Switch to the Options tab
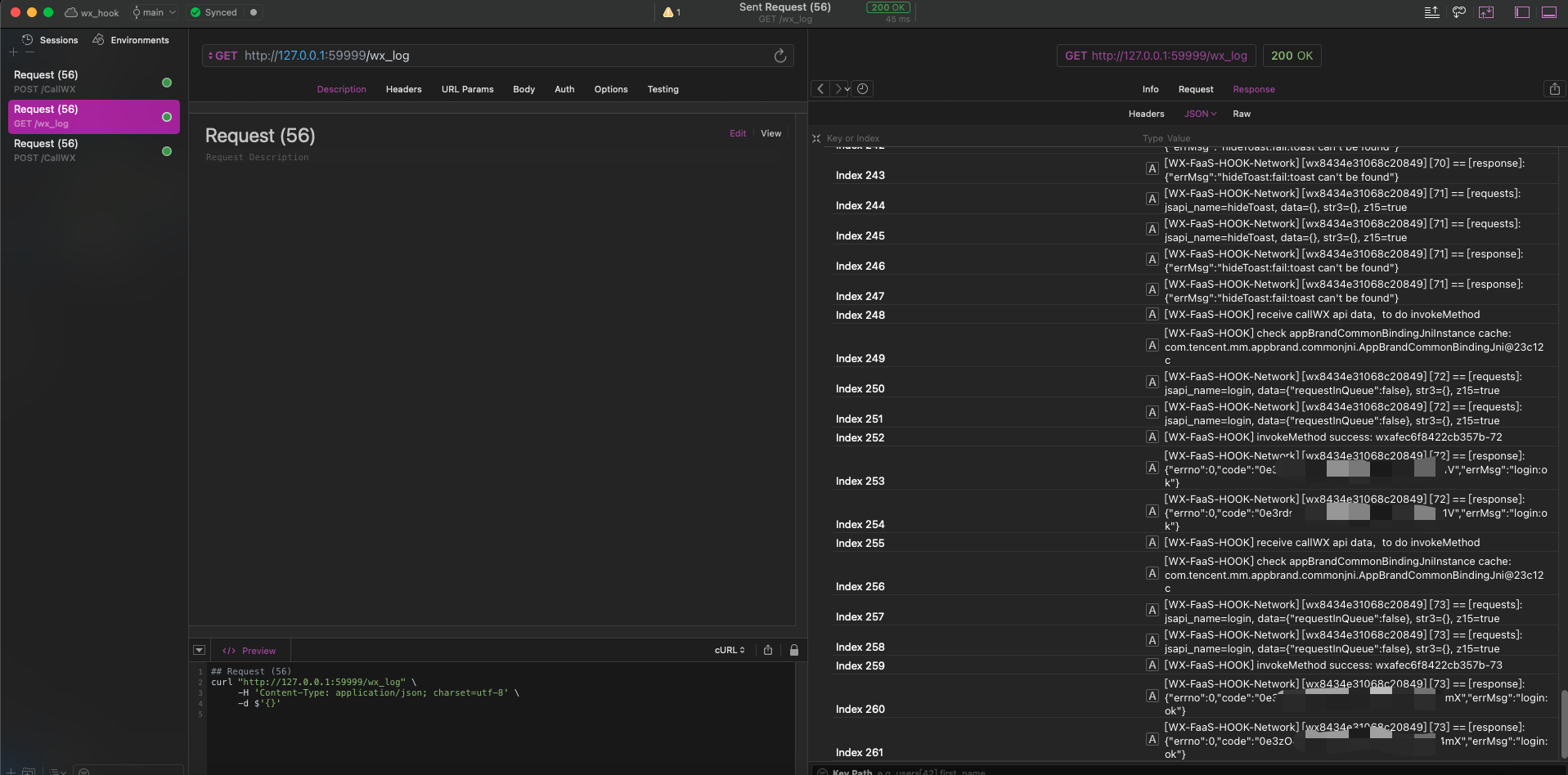The image size is (1568, 775). point(611,89)
